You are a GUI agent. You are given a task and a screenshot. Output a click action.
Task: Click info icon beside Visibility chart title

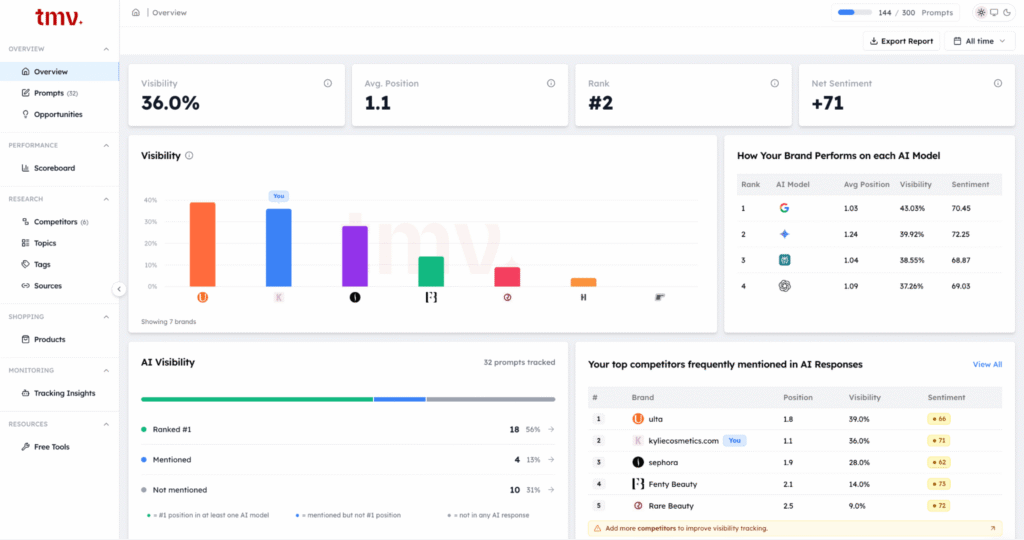click(189, 155)
